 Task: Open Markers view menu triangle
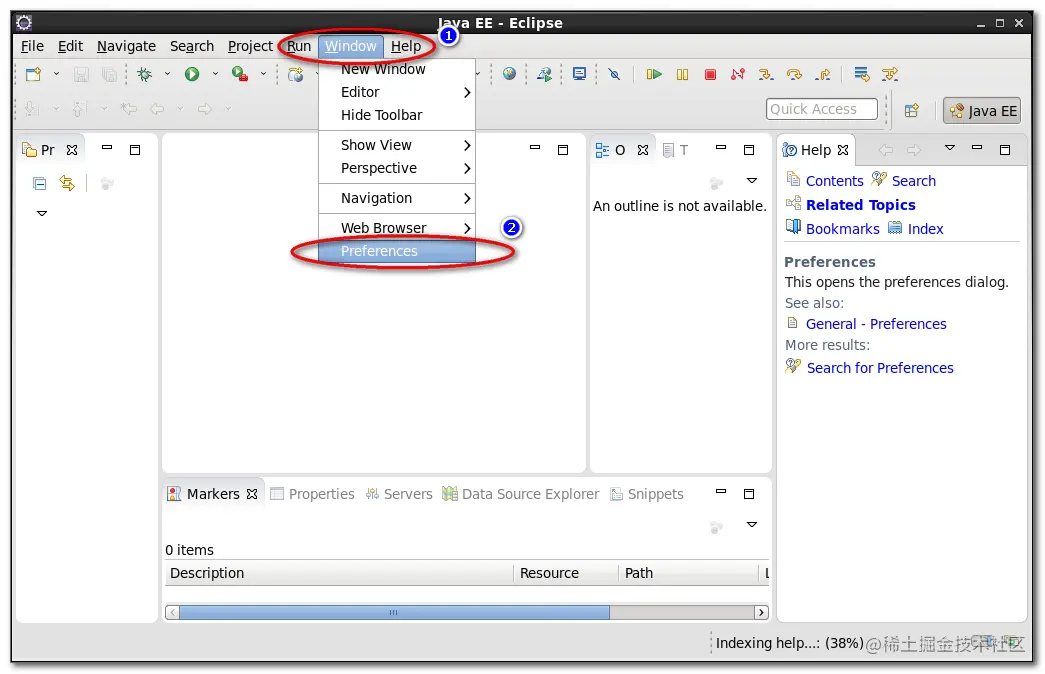(752, 525)
